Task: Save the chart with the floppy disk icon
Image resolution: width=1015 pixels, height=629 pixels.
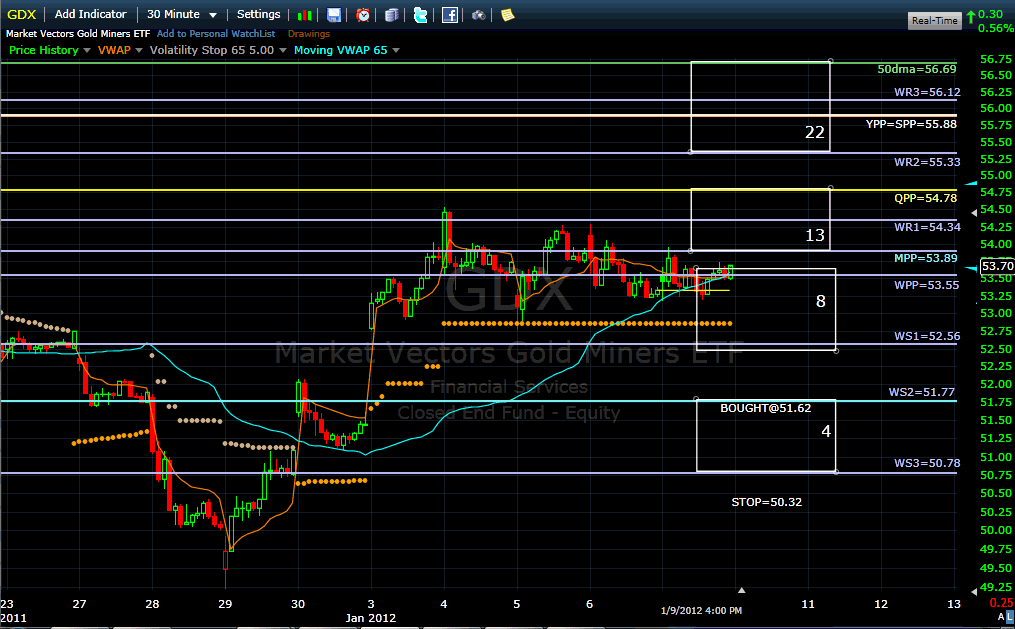Action: [334, 15]
